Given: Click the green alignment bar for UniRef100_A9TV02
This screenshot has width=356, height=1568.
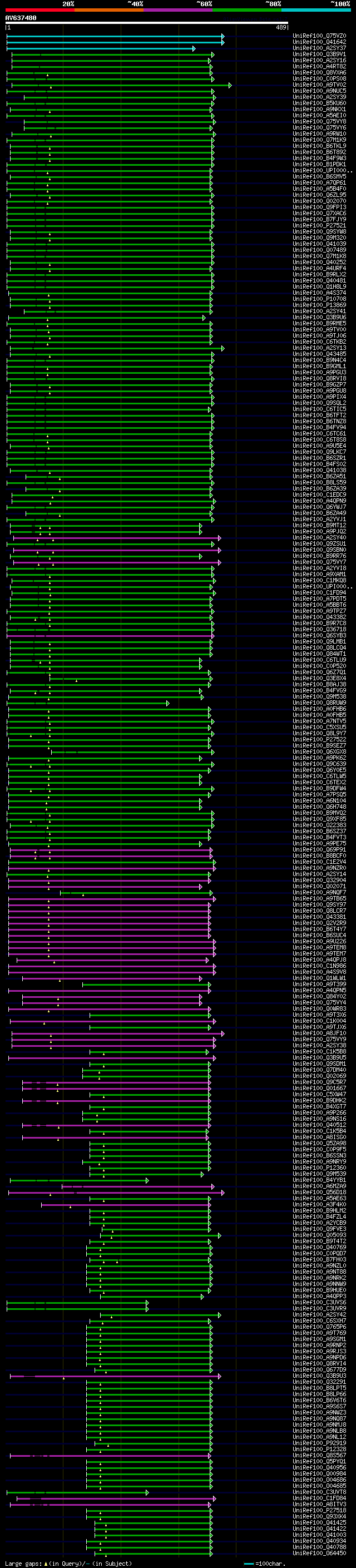Looking at the screenshot, I should pyautogui.click(x=121, y=85).
